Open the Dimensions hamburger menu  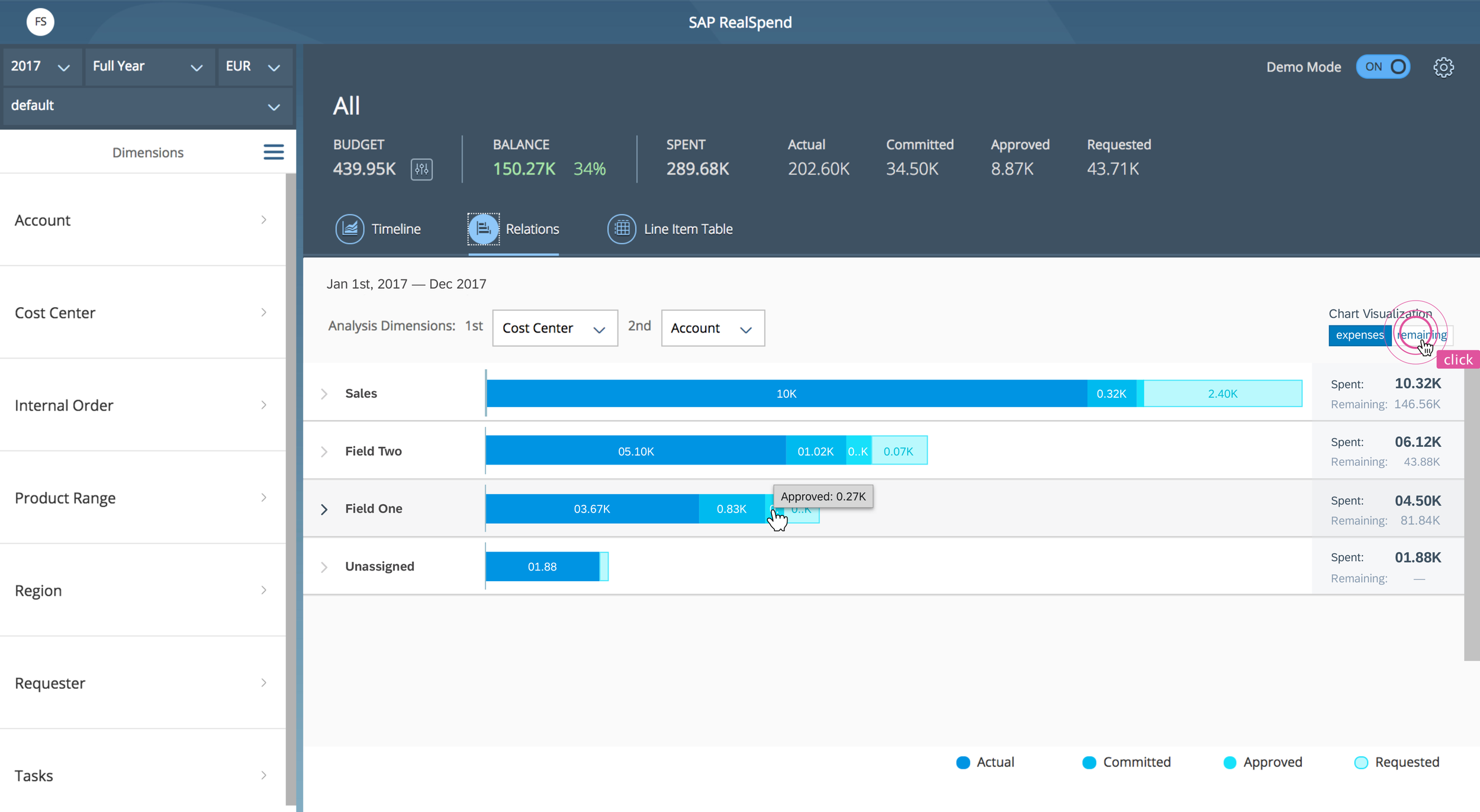pyautogui.click(x=274, y=152)
